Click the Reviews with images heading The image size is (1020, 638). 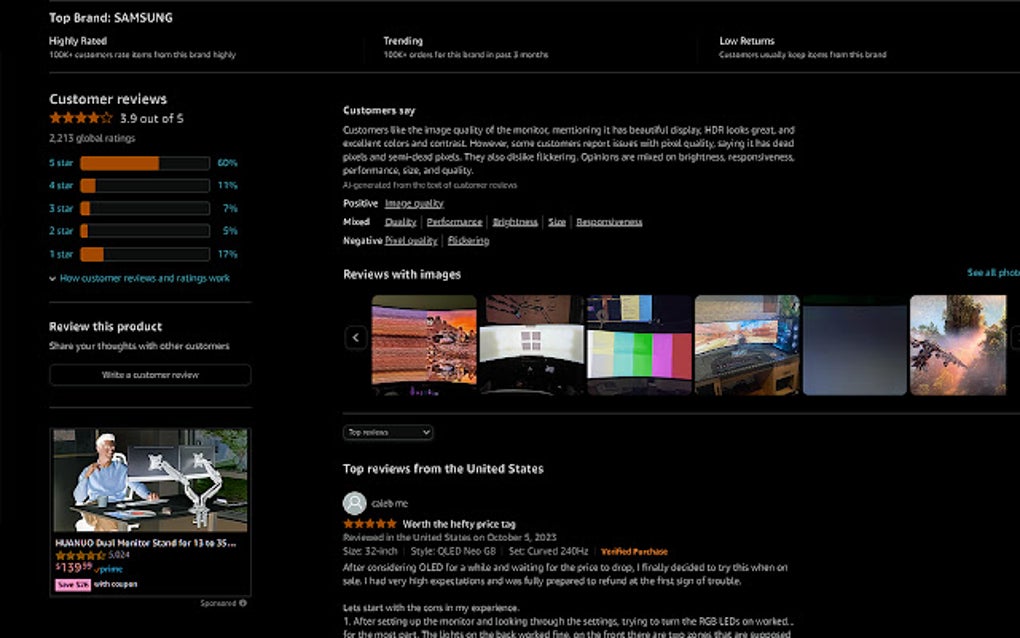click(x=402, y=274)
